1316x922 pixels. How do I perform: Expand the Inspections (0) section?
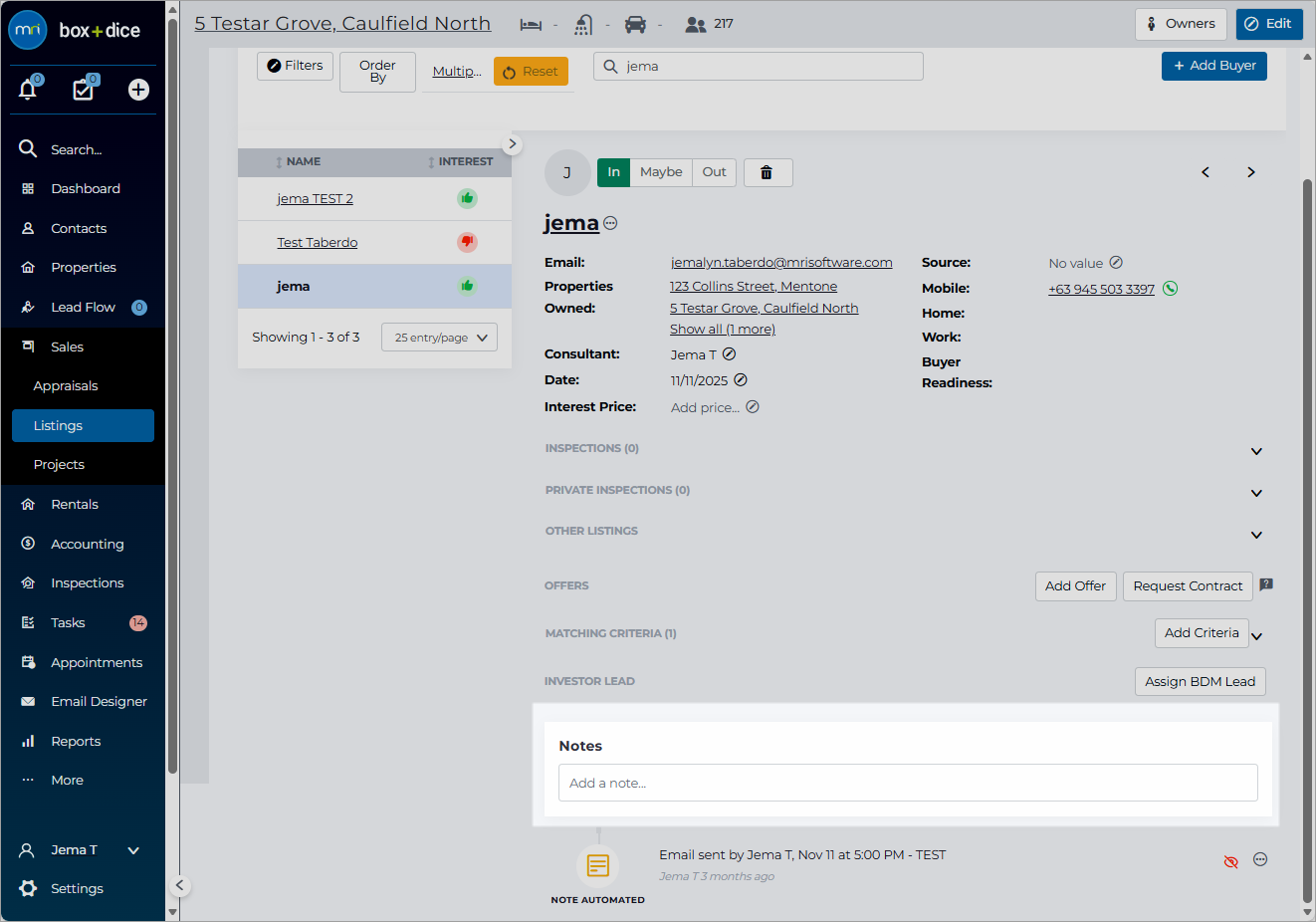point(1256,451)
